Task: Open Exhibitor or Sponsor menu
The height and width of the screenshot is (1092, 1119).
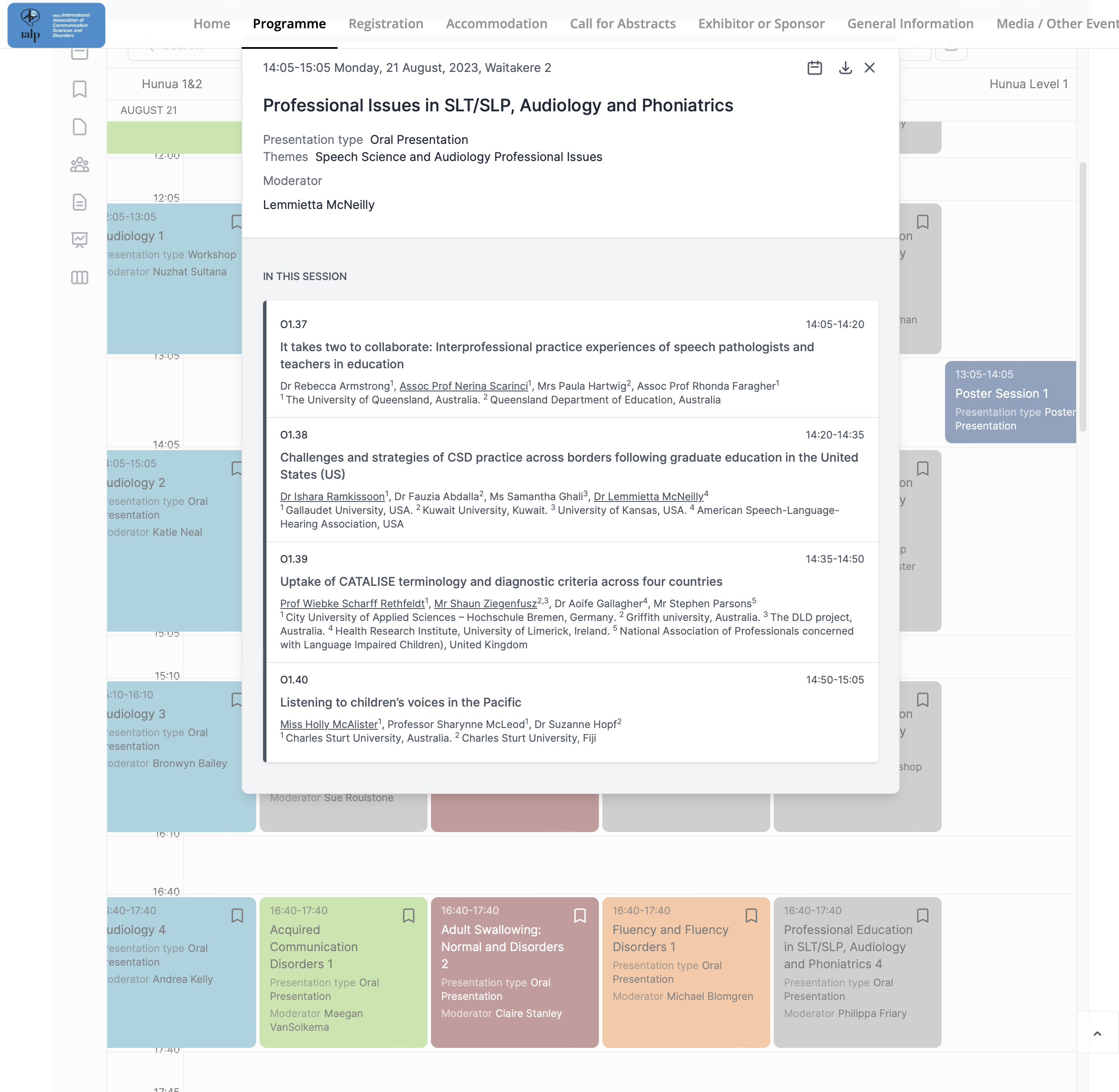Action: (x=761, y=24)
